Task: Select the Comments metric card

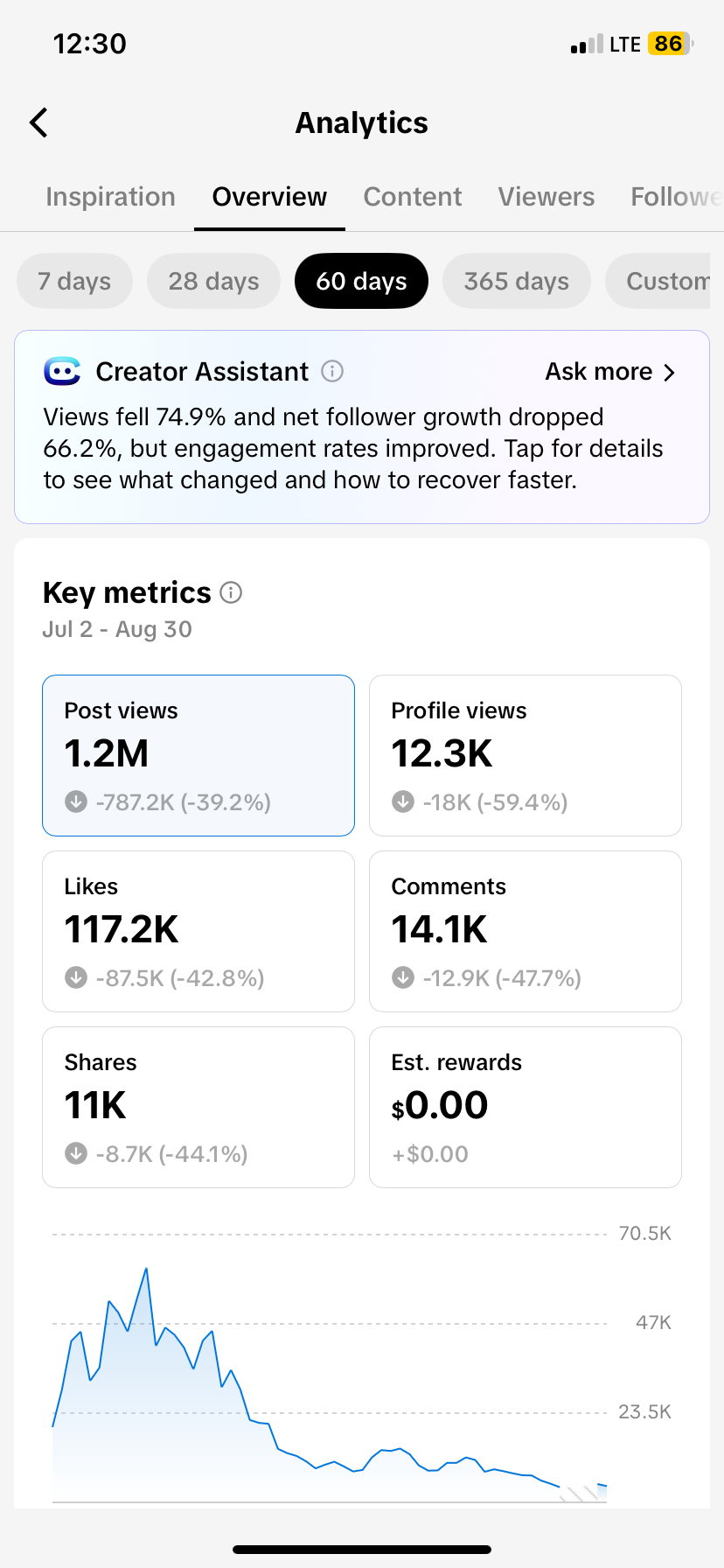Action: (x=526, y=931)
